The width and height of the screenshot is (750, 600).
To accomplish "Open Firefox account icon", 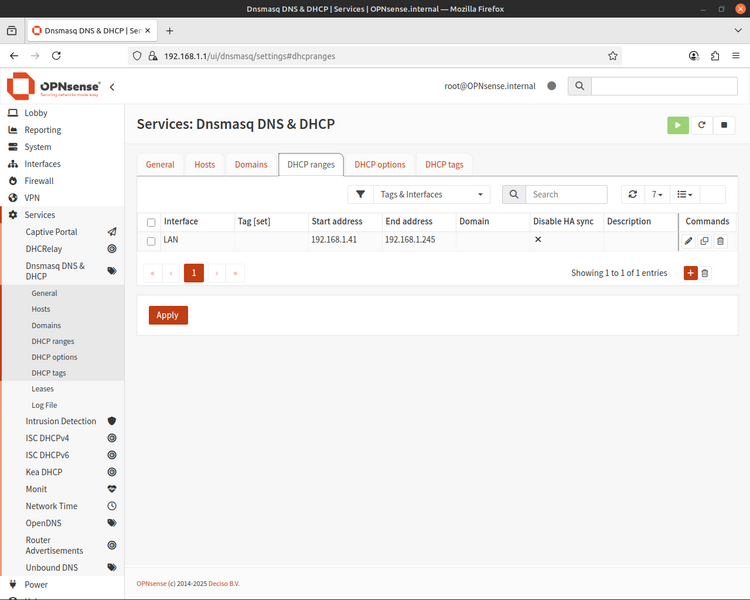I will [x=694, y=56].
